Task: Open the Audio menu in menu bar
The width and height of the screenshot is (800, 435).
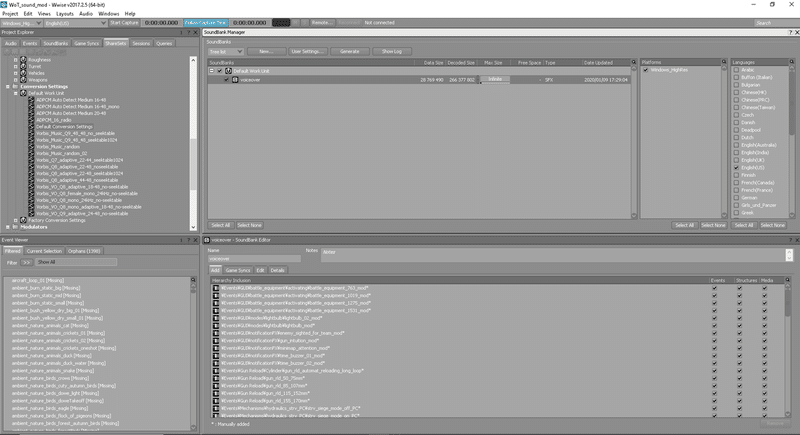Action: click(x=86, y=14)
